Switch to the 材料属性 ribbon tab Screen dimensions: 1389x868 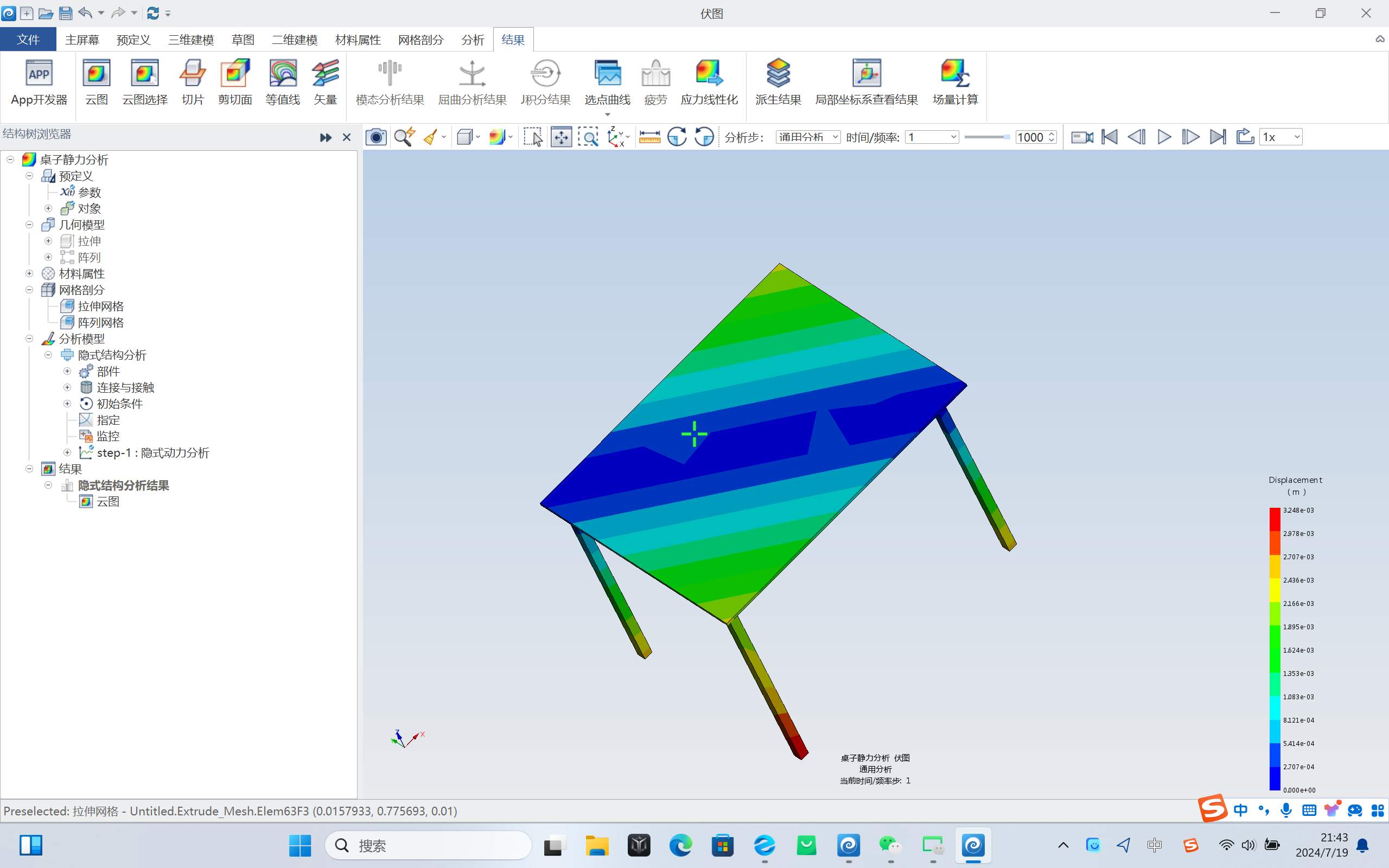point(358,40)
